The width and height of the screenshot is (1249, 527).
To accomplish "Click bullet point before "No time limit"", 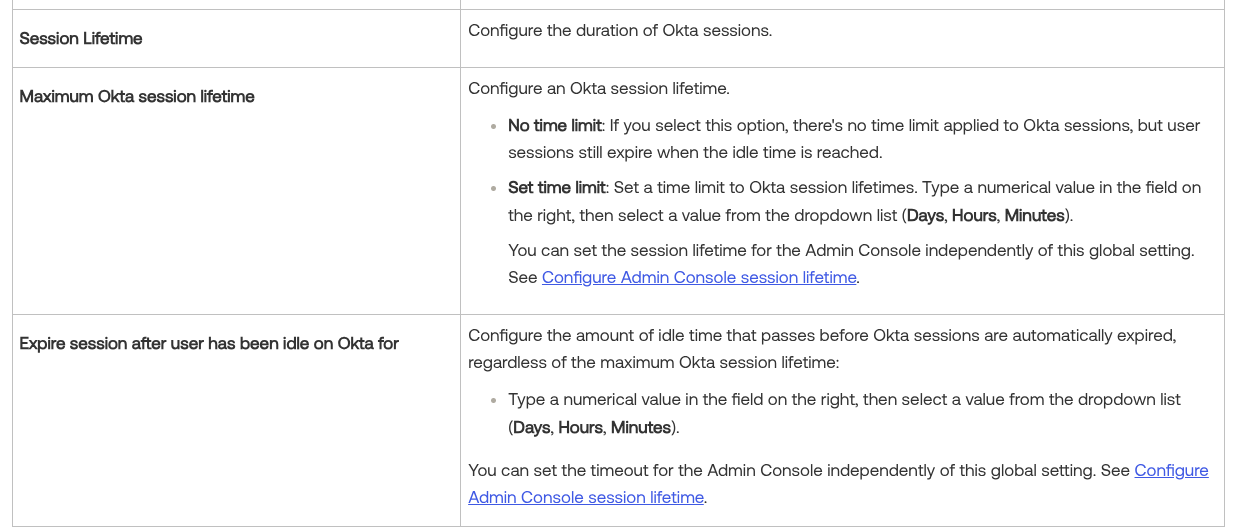I will (x=494, y=127).
